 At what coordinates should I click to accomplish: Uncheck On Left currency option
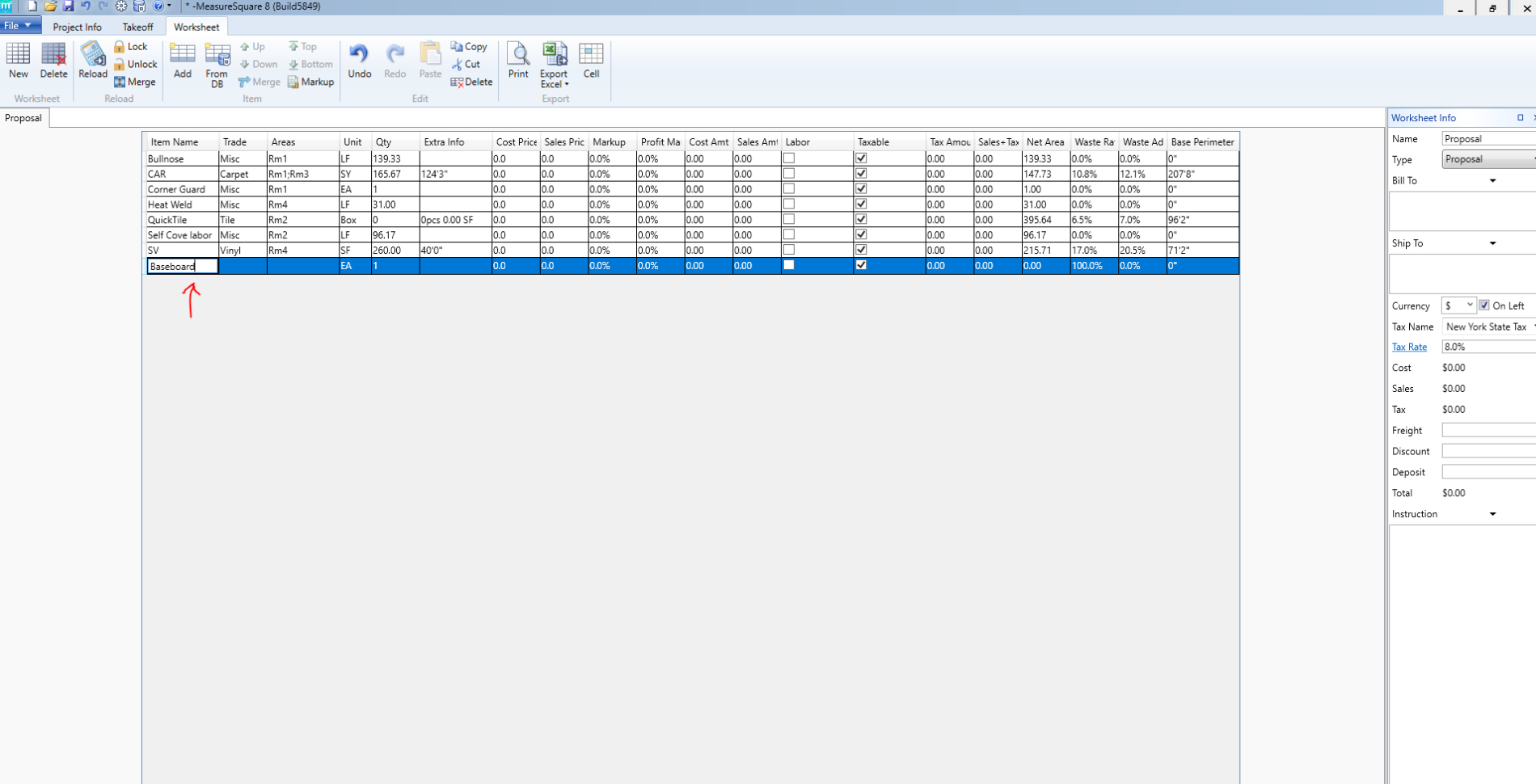[x=1484, y=305]
